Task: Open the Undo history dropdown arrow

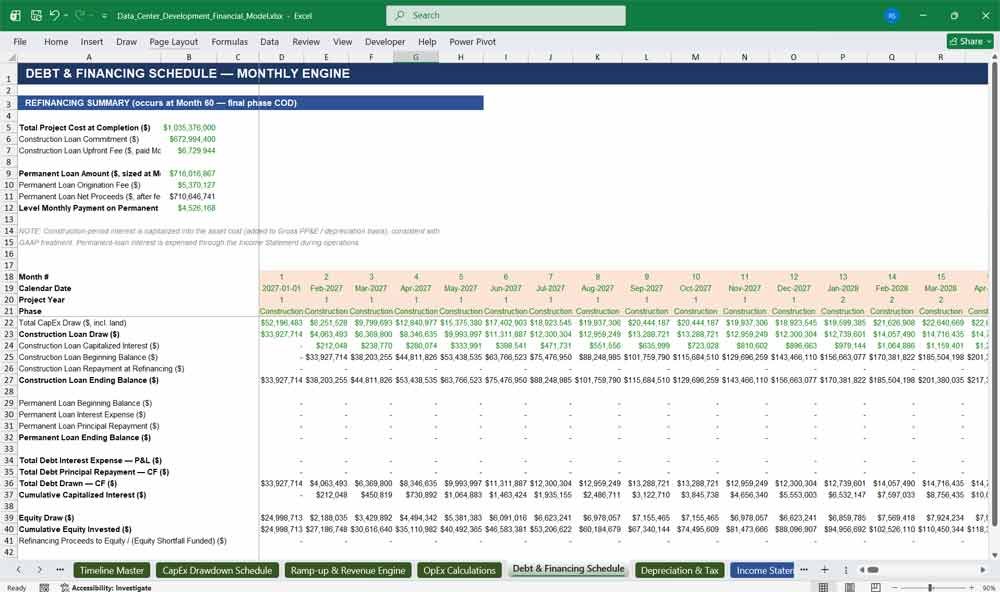Action: (66, 16)
